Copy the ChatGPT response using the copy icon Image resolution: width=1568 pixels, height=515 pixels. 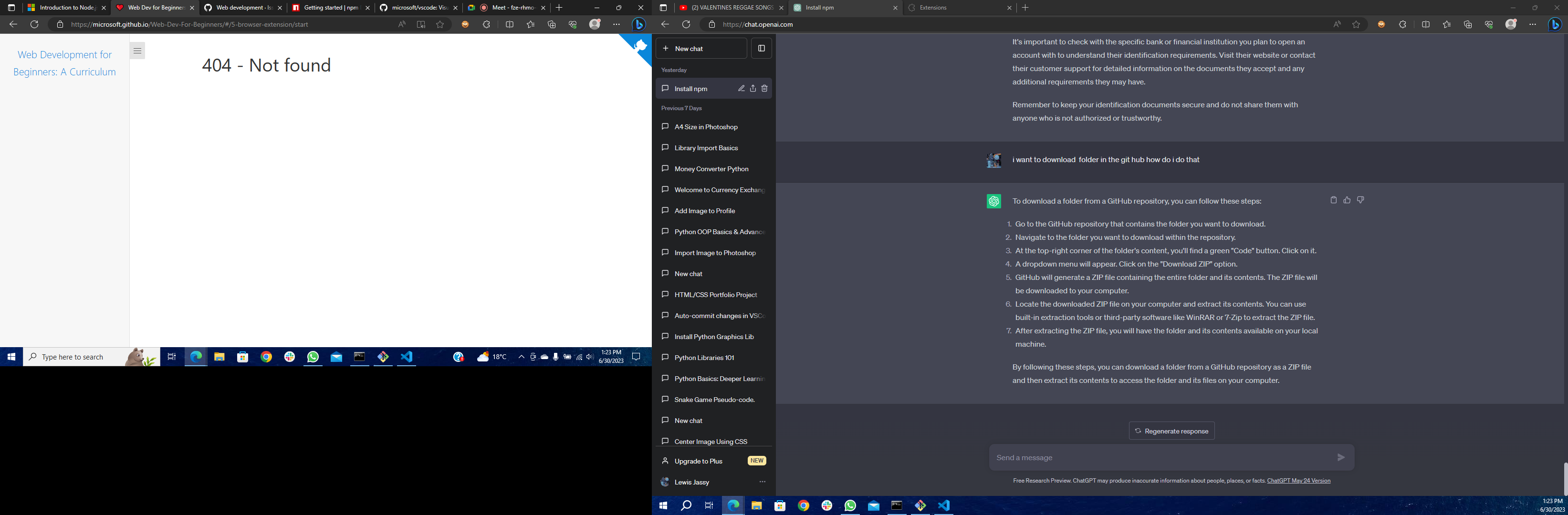tap(1334, 199)
